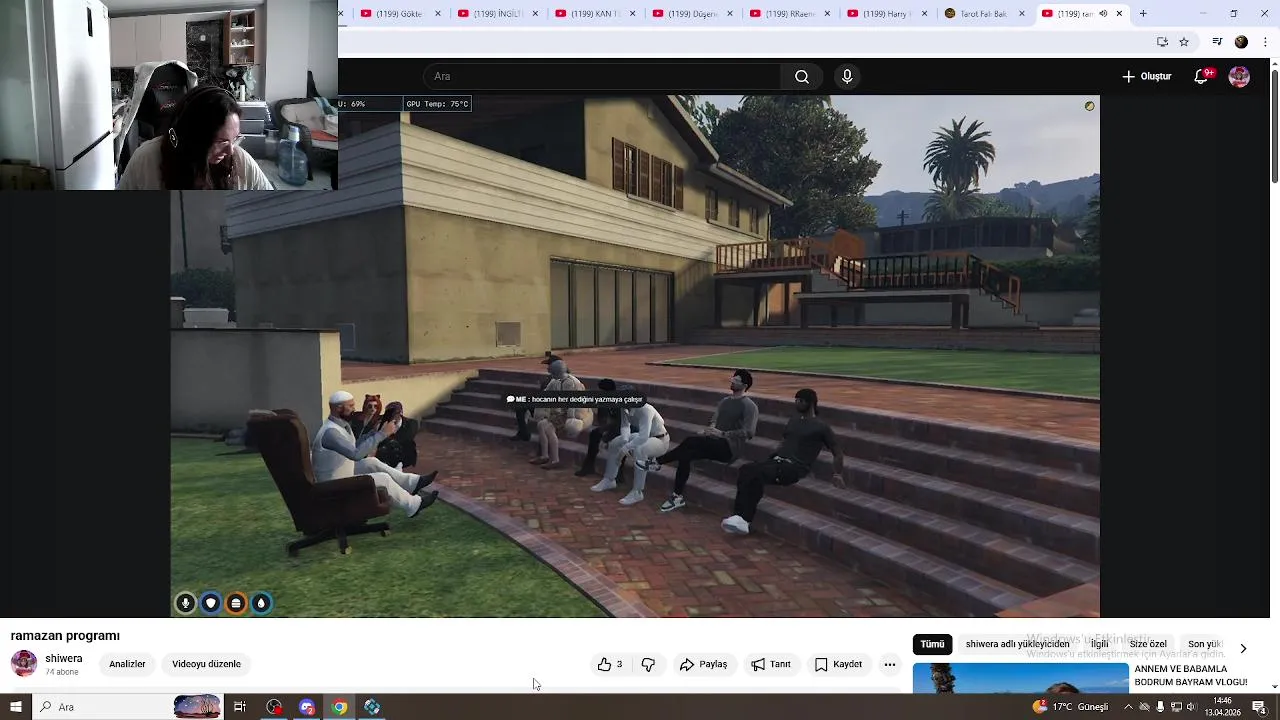Open last taskbar app with cube icon
This screenshot has height=720, width=1280.
pos(372,707)
